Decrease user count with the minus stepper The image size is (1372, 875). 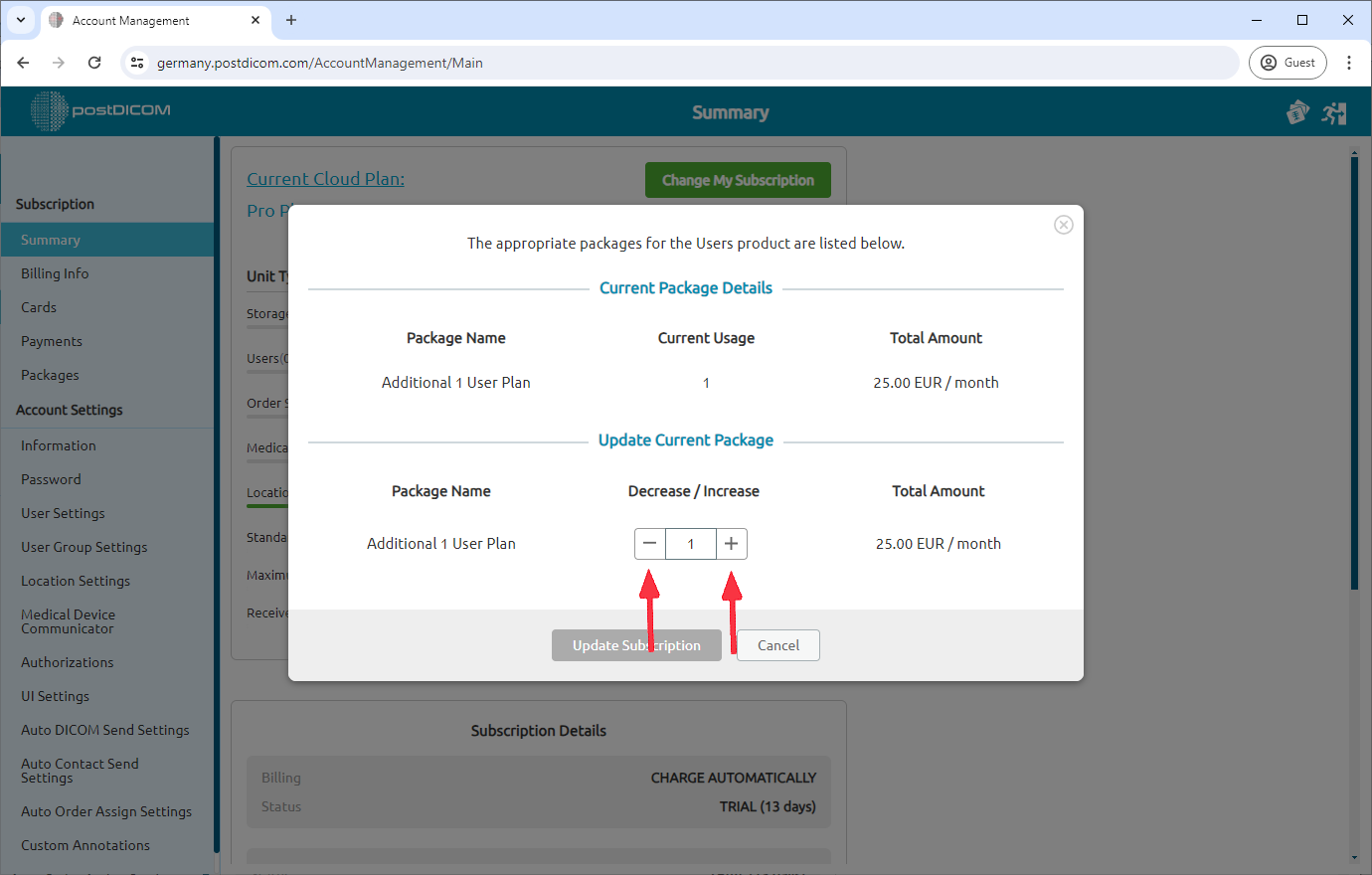[x=649, y=543]
